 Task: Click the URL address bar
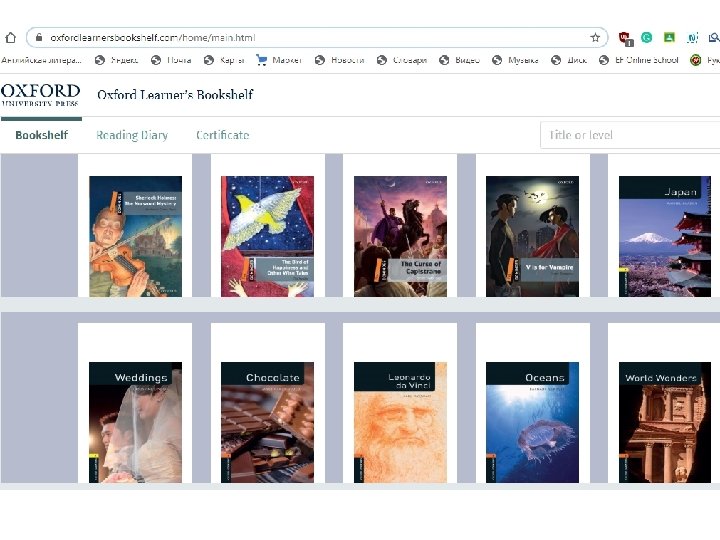[317, 38]
